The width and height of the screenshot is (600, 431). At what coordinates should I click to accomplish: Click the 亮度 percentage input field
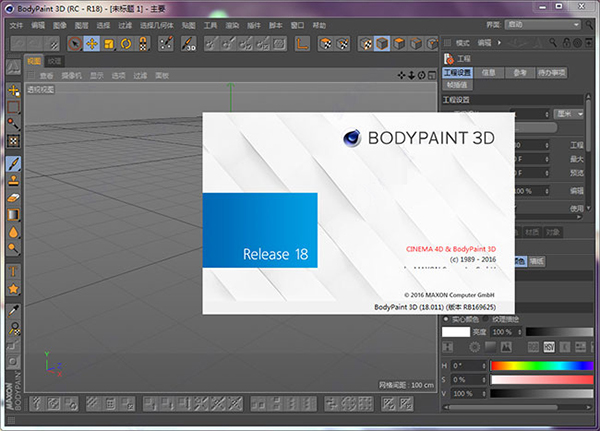[502, 331]
